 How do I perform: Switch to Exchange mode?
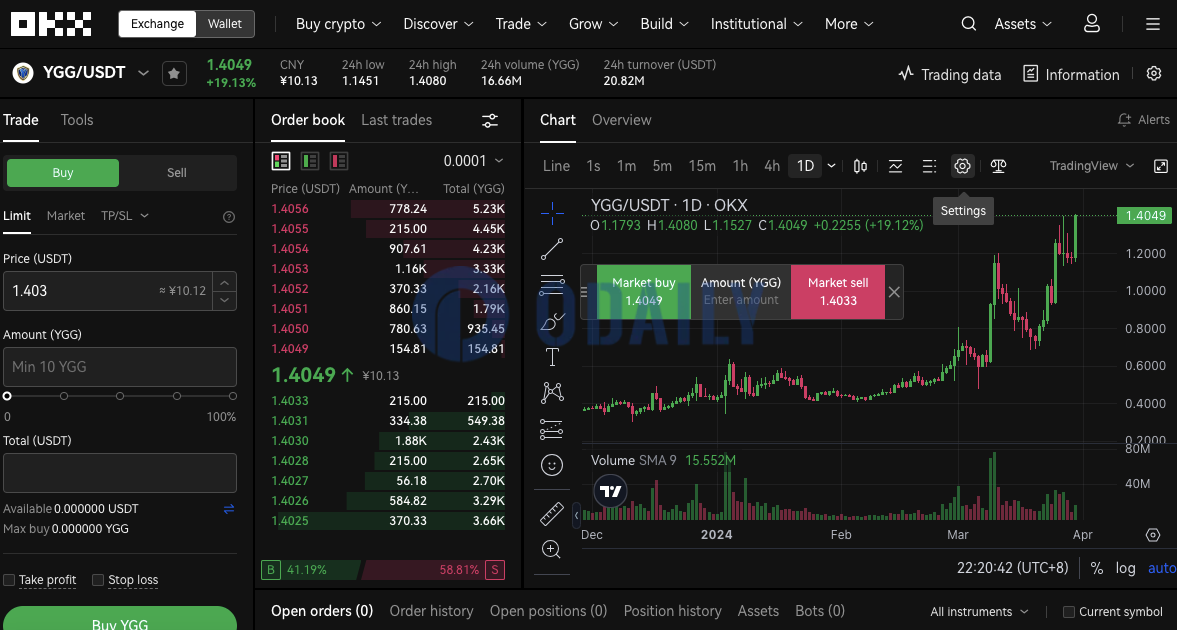point(158,24)
